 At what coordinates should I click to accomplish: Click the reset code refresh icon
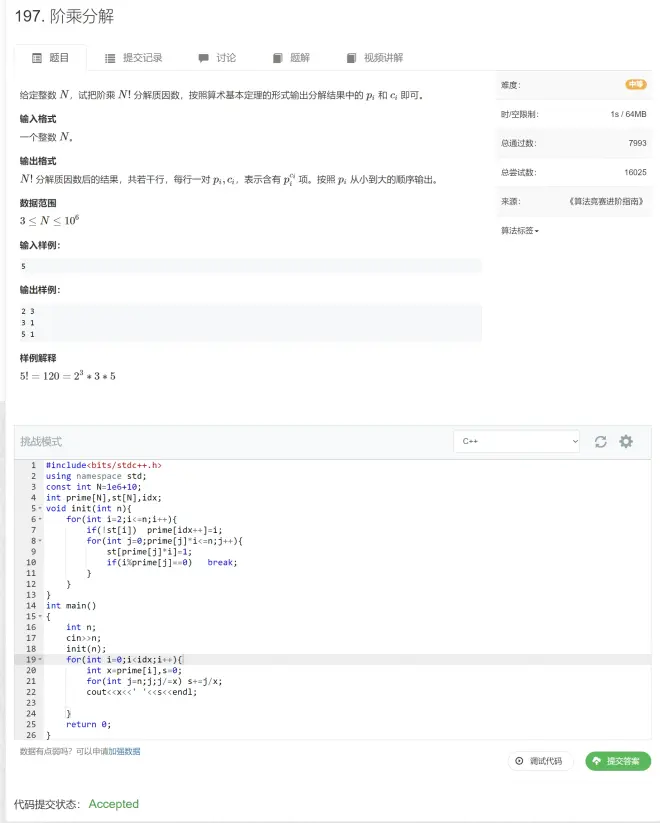pos(601,441)
